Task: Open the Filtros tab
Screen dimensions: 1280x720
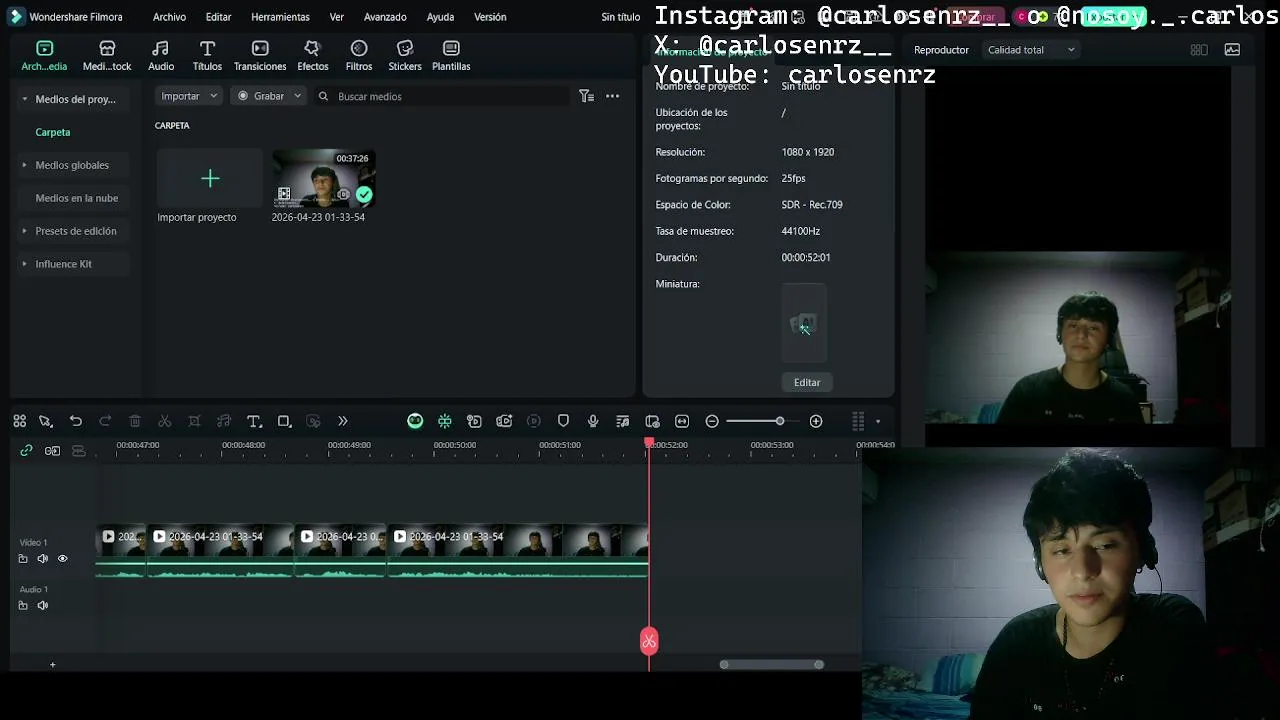Action: point(359,56)
